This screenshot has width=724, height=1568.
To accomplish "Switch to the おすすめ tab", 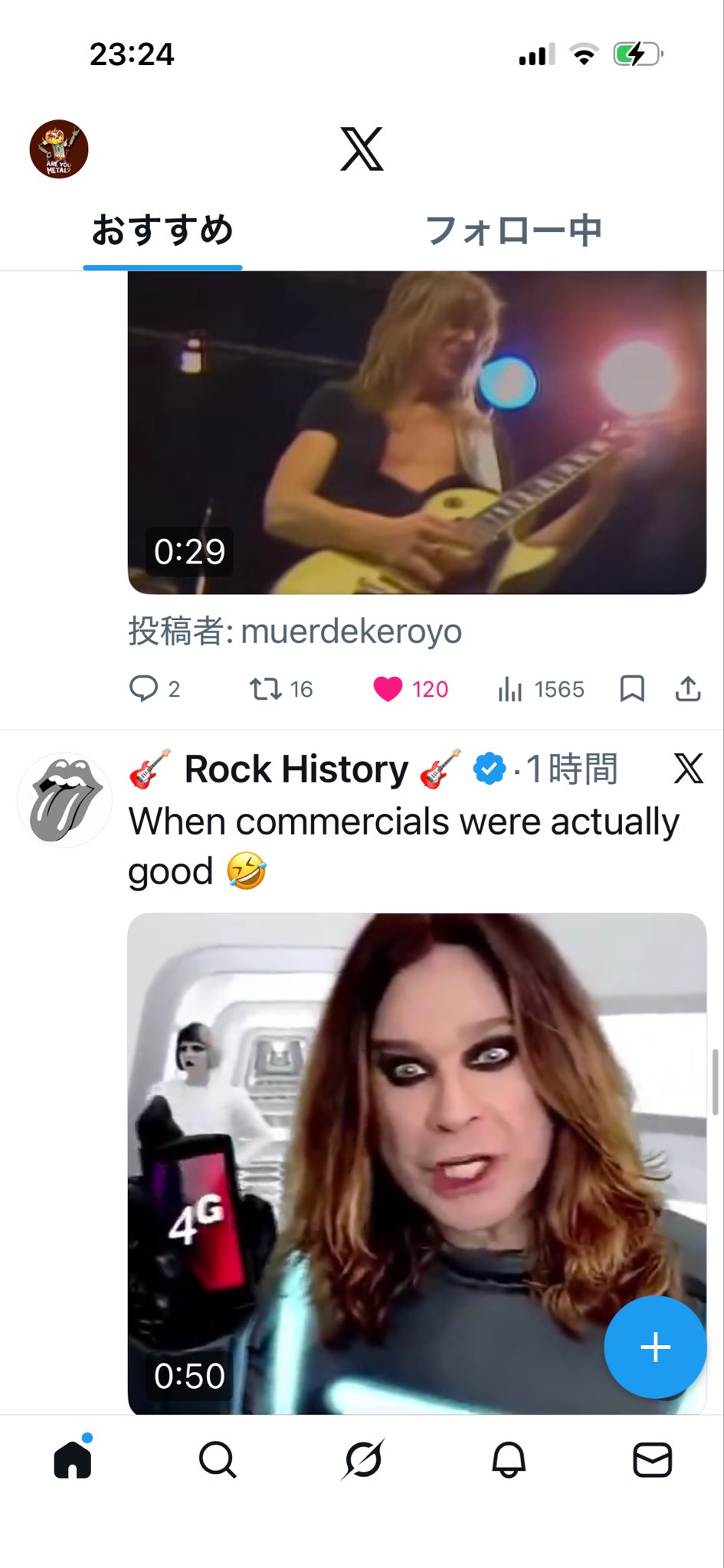I will (162, 230).
